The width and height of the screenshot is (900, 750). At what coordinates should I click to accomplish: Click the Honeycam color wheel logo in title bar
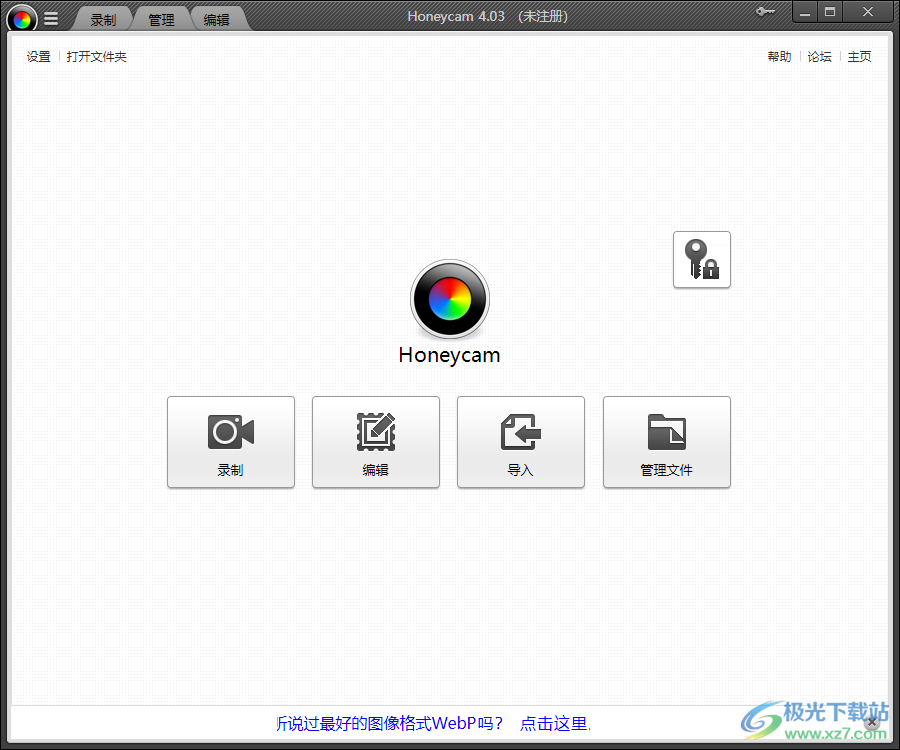[x=22, y=19]
